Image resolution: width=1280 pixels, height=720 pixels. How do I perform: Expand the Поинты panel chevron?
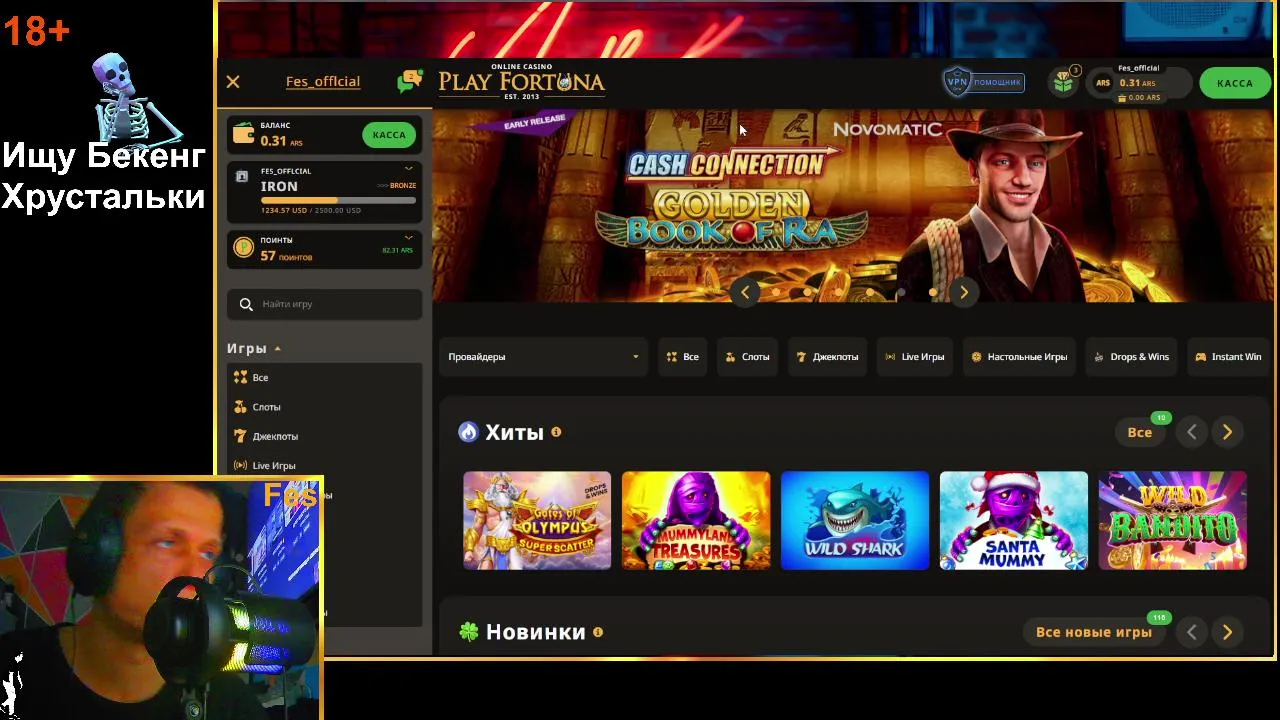pyautogui.click(x=408, y=237)
